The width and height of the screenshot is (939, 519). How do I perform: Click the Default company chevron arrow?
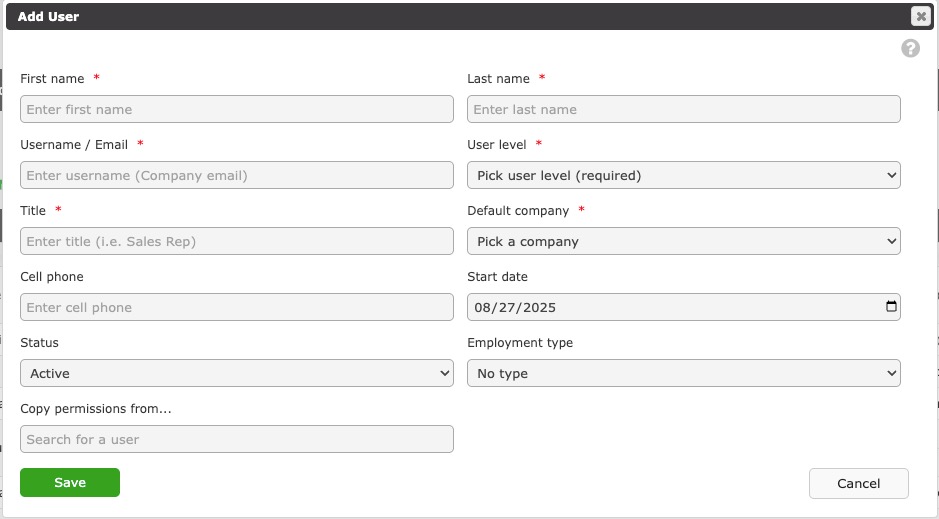tap(891, 241)
